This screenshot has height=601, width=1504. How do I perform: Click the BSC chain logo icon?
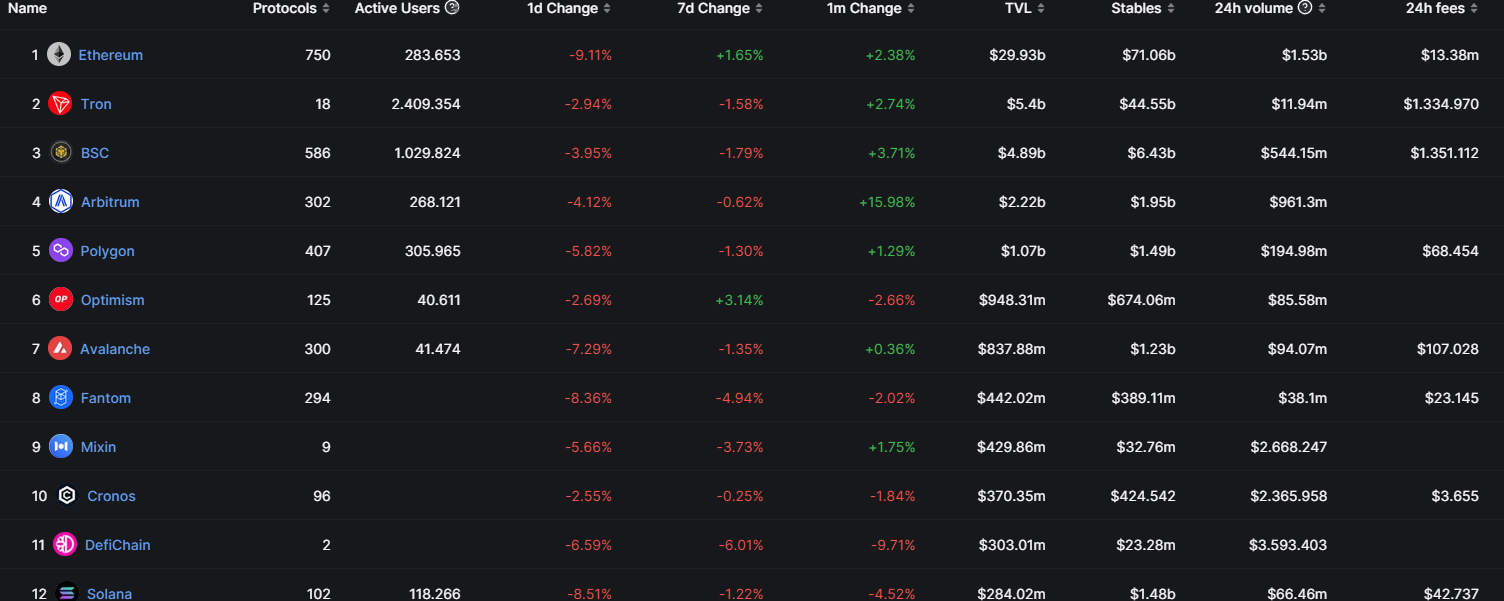[x=60, y=153]
